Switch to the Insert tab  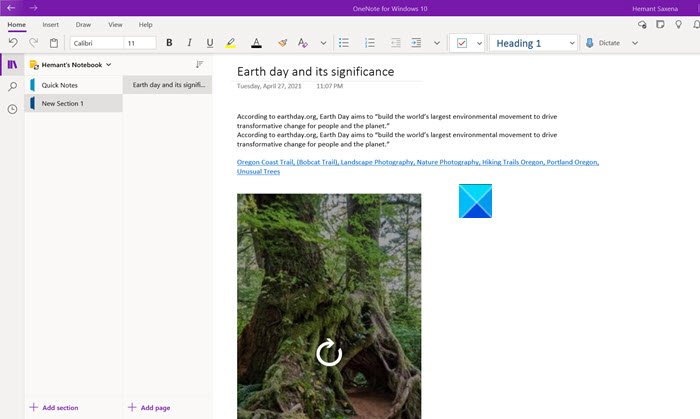(x=50, y=24)
